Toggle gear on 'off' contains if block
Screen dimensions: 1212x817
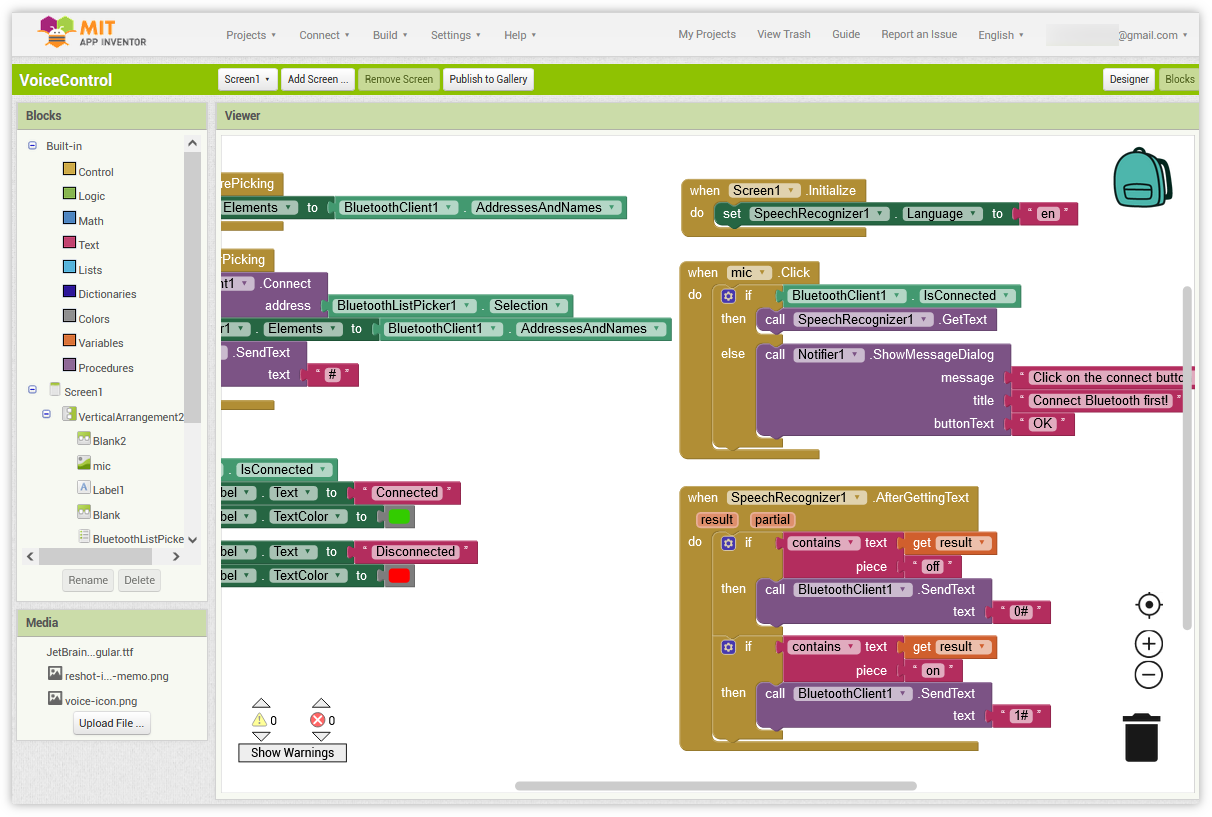tap(728, 543)
